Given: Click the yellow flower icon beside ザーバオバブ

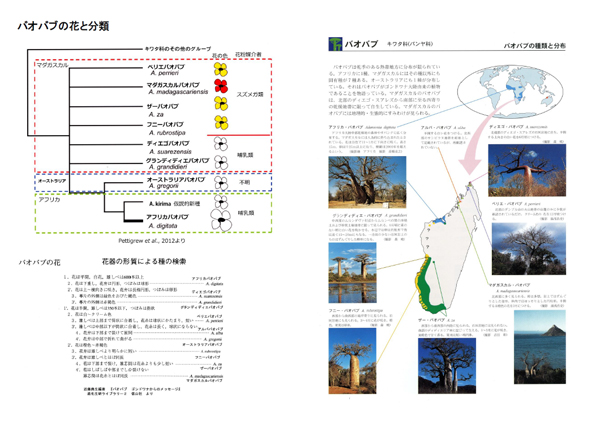Looking at the screenshot, I should [221, 104].
